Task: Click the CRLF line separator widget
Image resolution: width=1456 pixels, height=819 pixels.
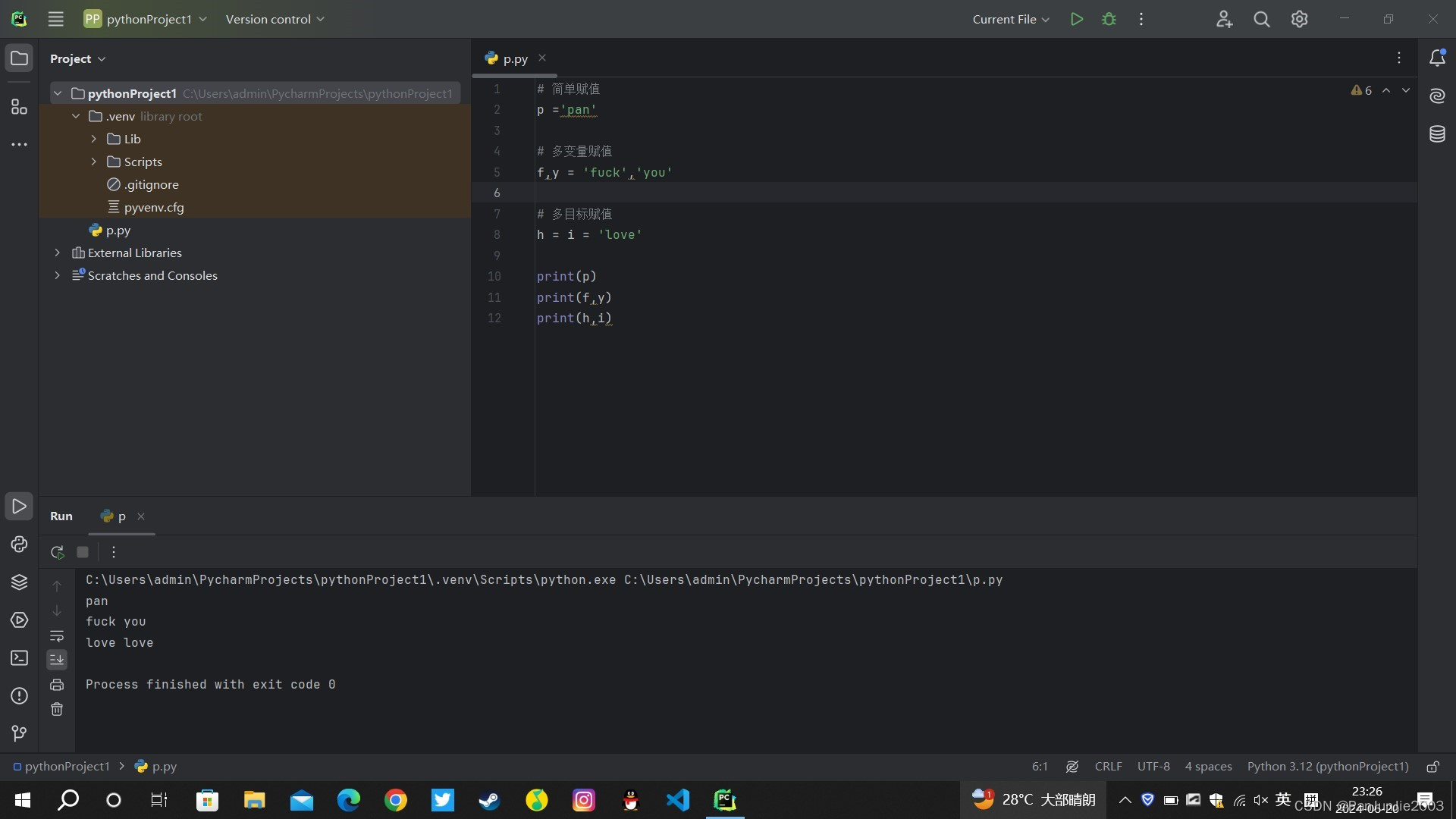Action: tap(1108, 767)
